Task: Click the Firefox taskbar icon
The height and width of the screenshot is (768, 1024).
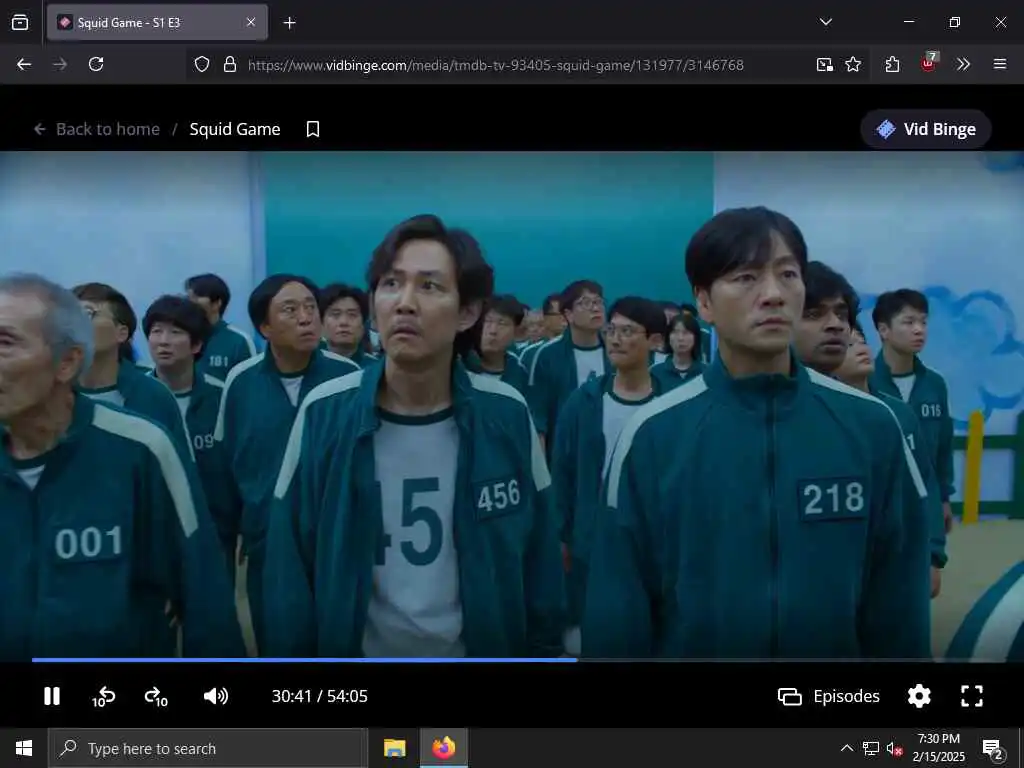Action: [443, 748]
